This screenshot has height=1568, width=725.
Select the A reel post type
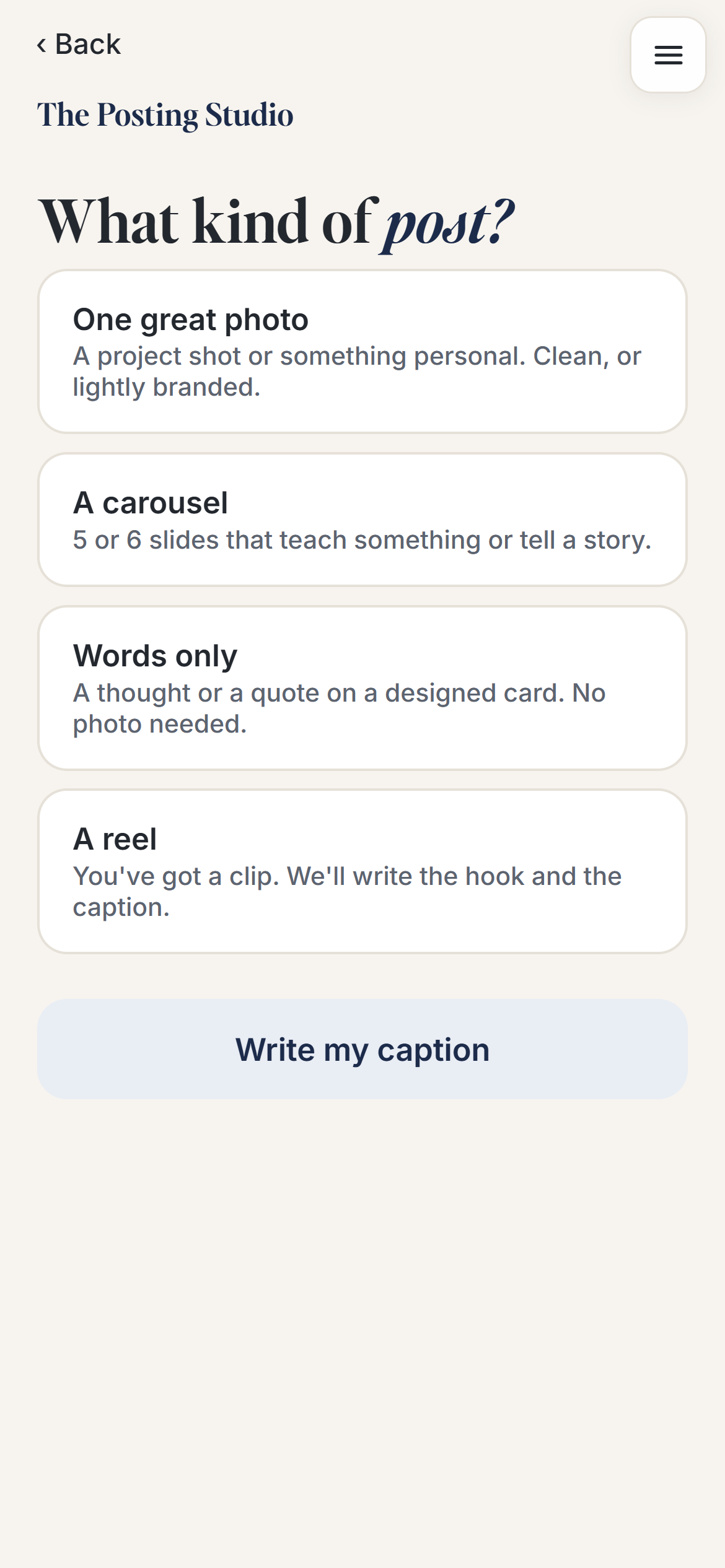coord(362,871)
